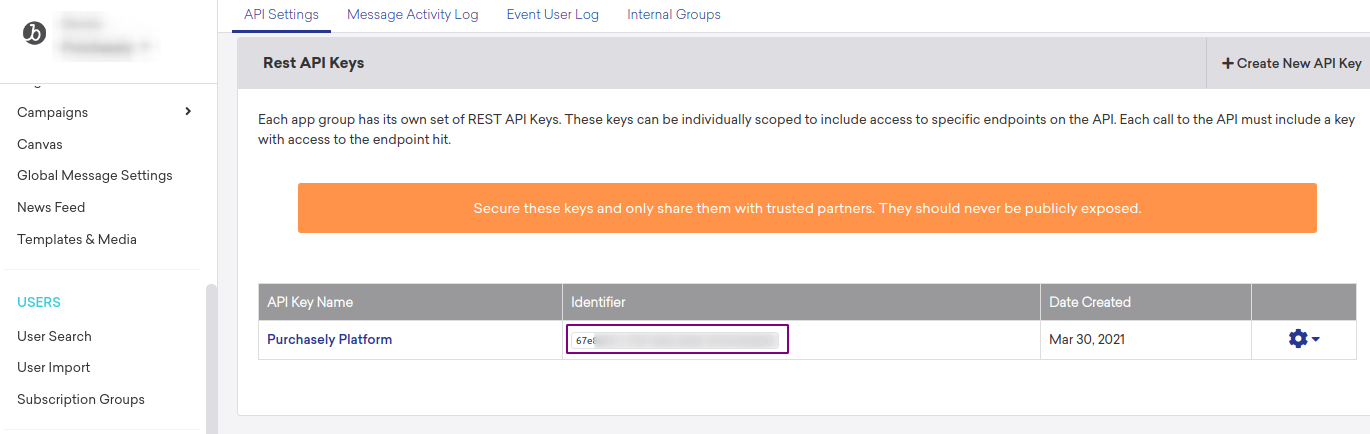
Task: Open News Feed from the sidebar
Action: pos(51,207)
